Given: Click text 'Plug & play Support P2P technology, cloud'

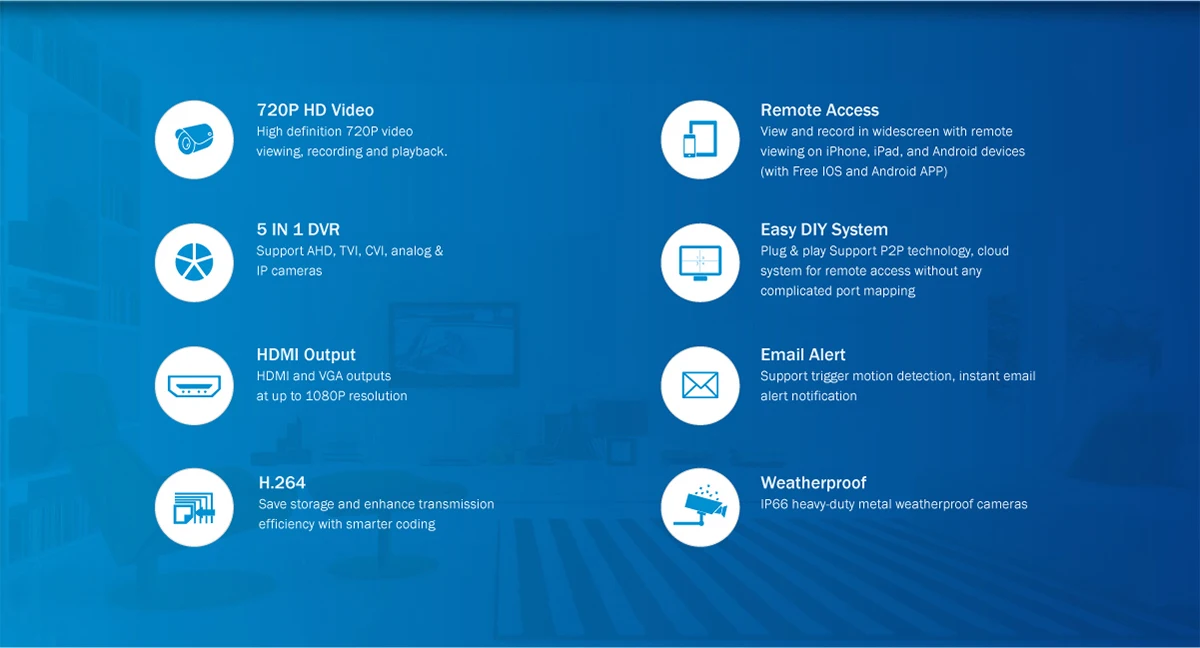Looking at the screenshot, I should click(885, 251).
